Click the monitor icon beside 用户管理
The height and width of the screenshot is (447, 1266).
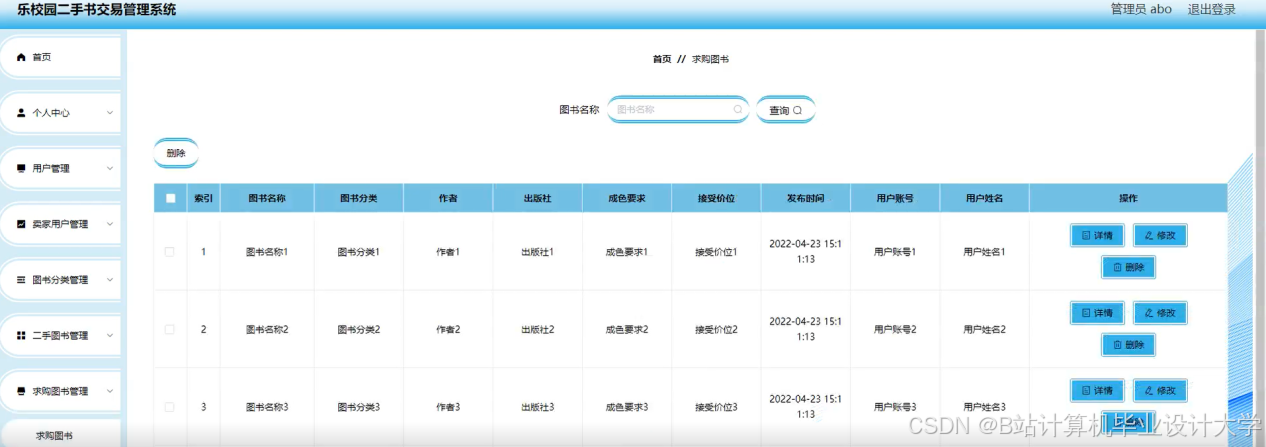(21, 169)
